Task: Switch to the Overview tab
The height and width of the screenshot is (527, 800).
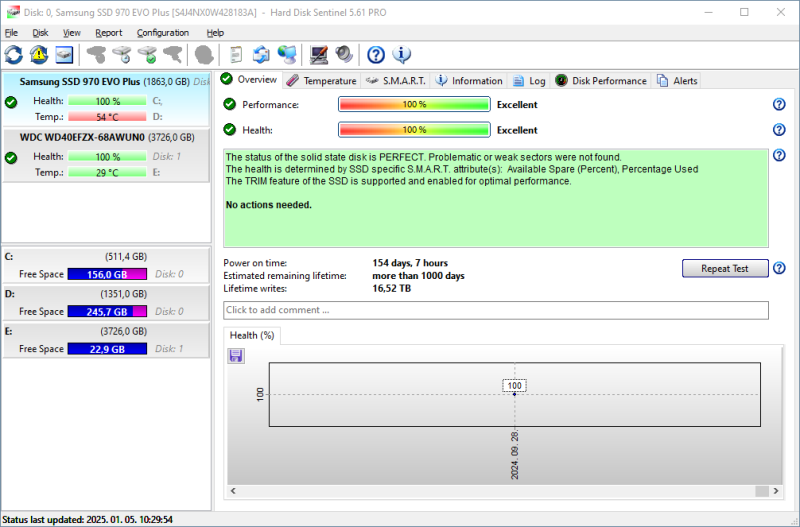Action: 249,80
